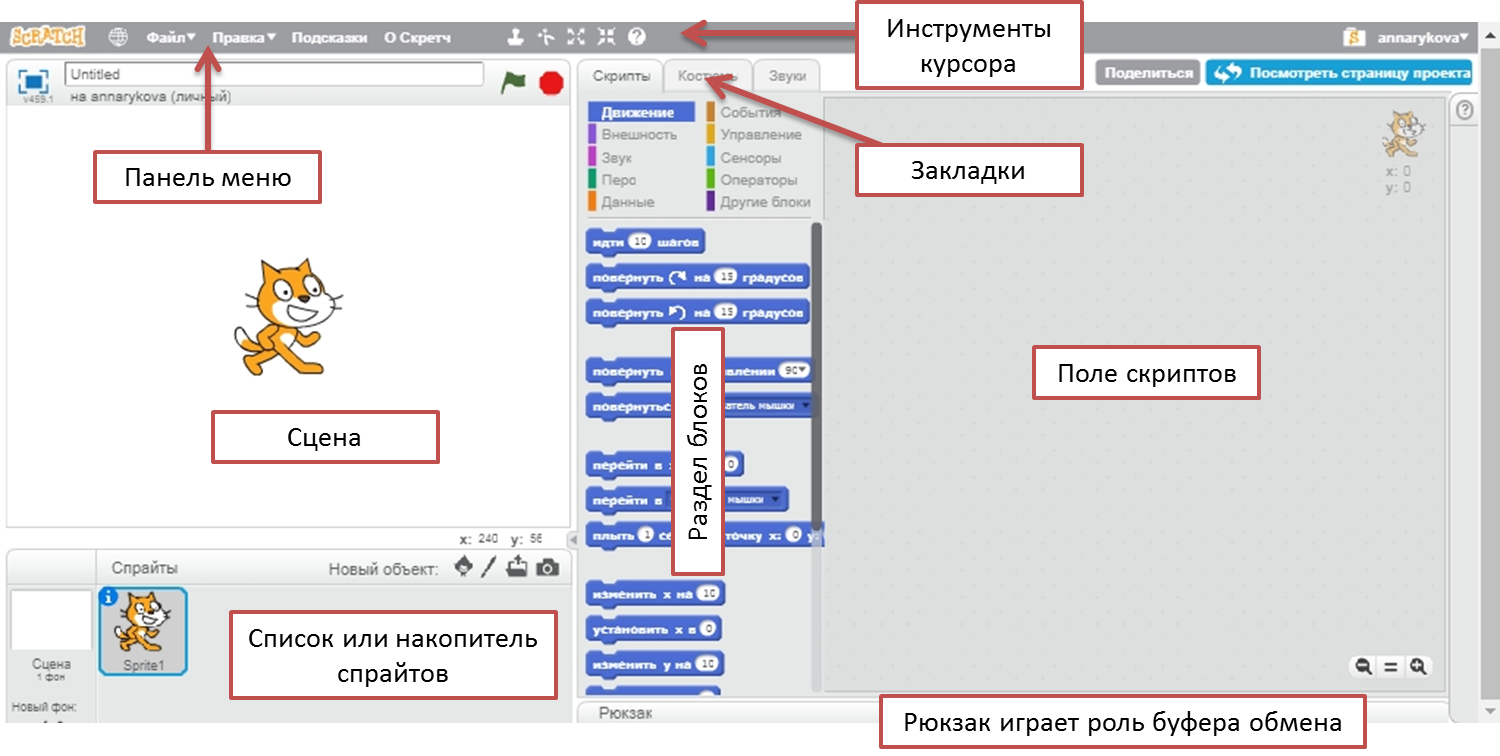This screenshot has width=1500, height=756.
Task: Open the globe language selector
Action: (x=119, y=37)
